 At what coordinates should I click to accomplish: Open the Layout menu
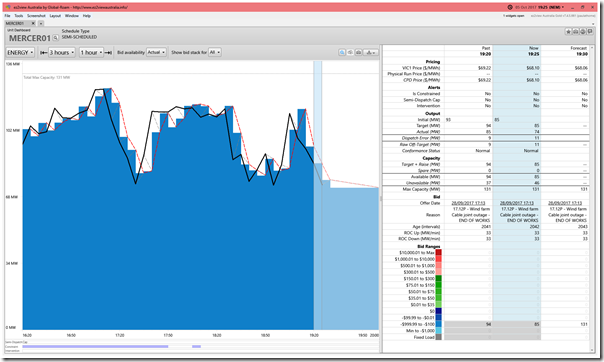[x=55, y=16]
